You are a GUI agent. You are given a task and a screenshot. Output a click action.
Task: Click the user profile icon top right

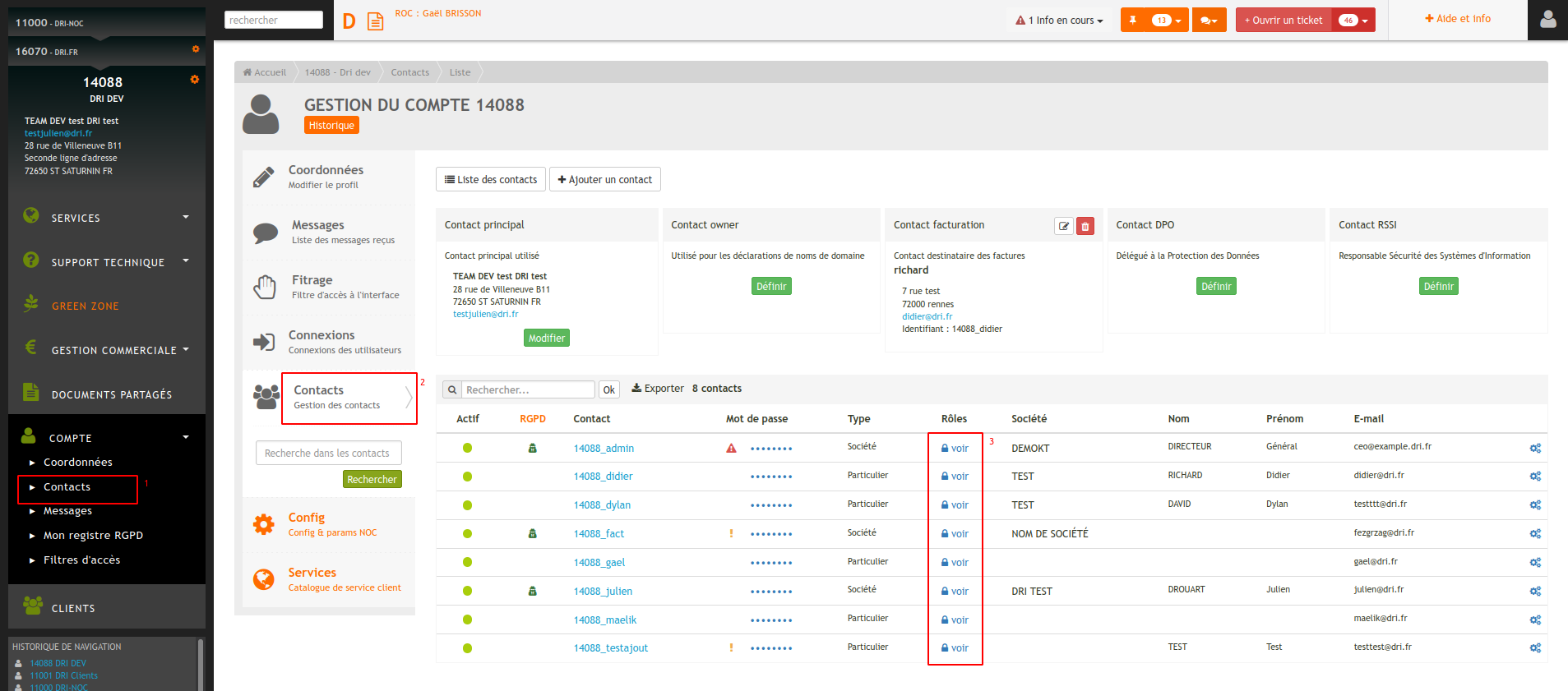coord(1547,19)
